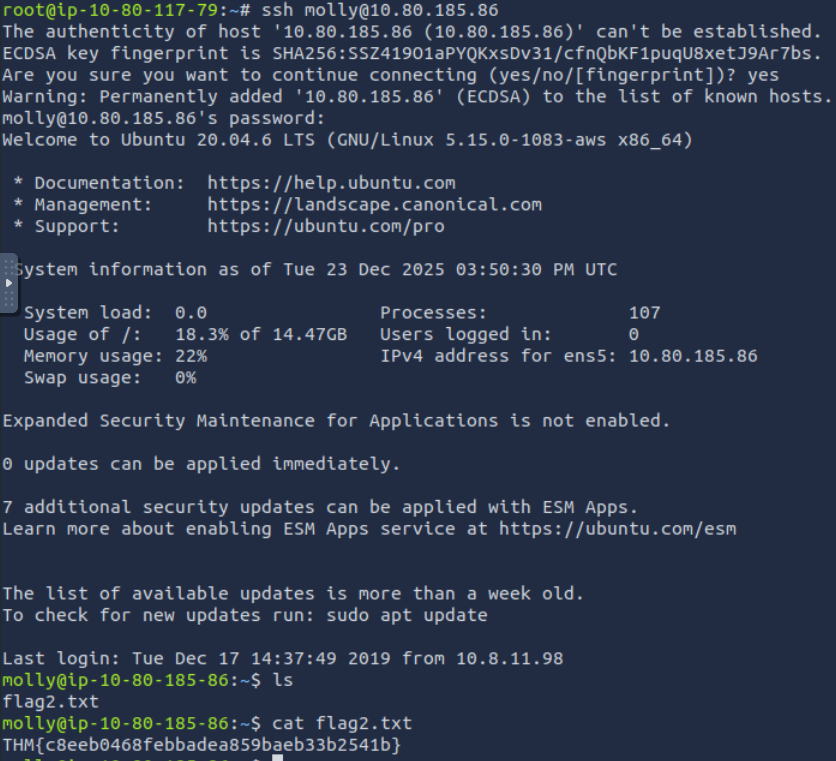Click the 'ssh molly@10.80.185.86' command
This screenshot has height=761, width=836.
coord(379,10)
